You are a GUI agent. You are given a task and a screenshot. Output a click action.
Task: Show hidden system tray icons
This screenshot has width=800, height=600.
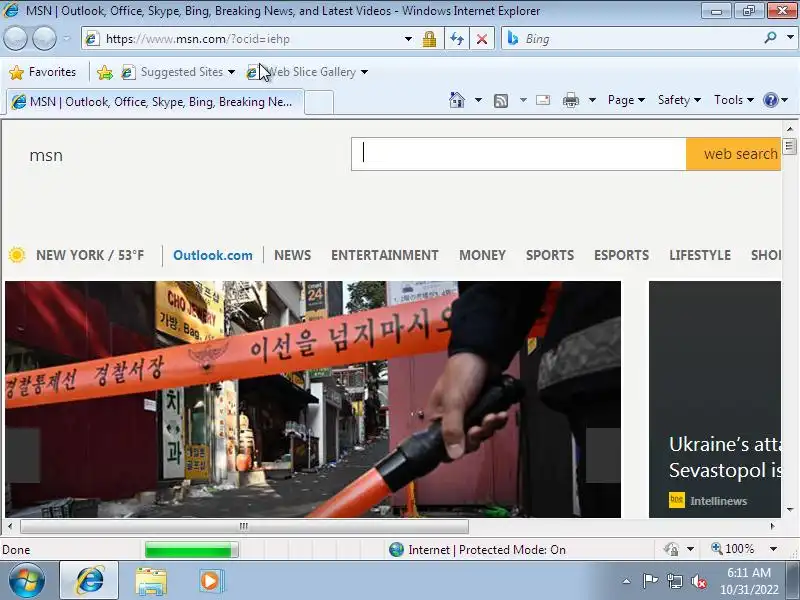point(627,581)
